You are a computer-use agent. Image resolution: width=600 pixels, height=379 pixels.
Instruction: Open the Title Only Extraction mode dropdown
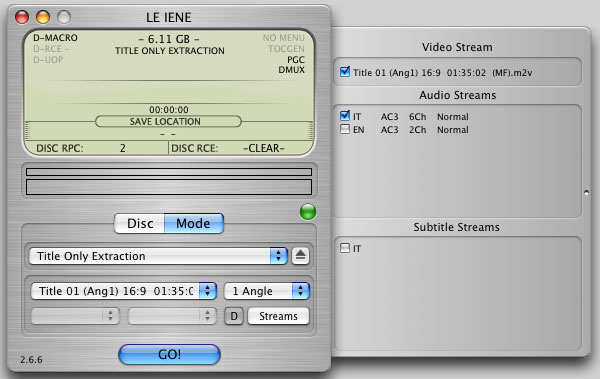pyautogui.click(x=158, y=256)
